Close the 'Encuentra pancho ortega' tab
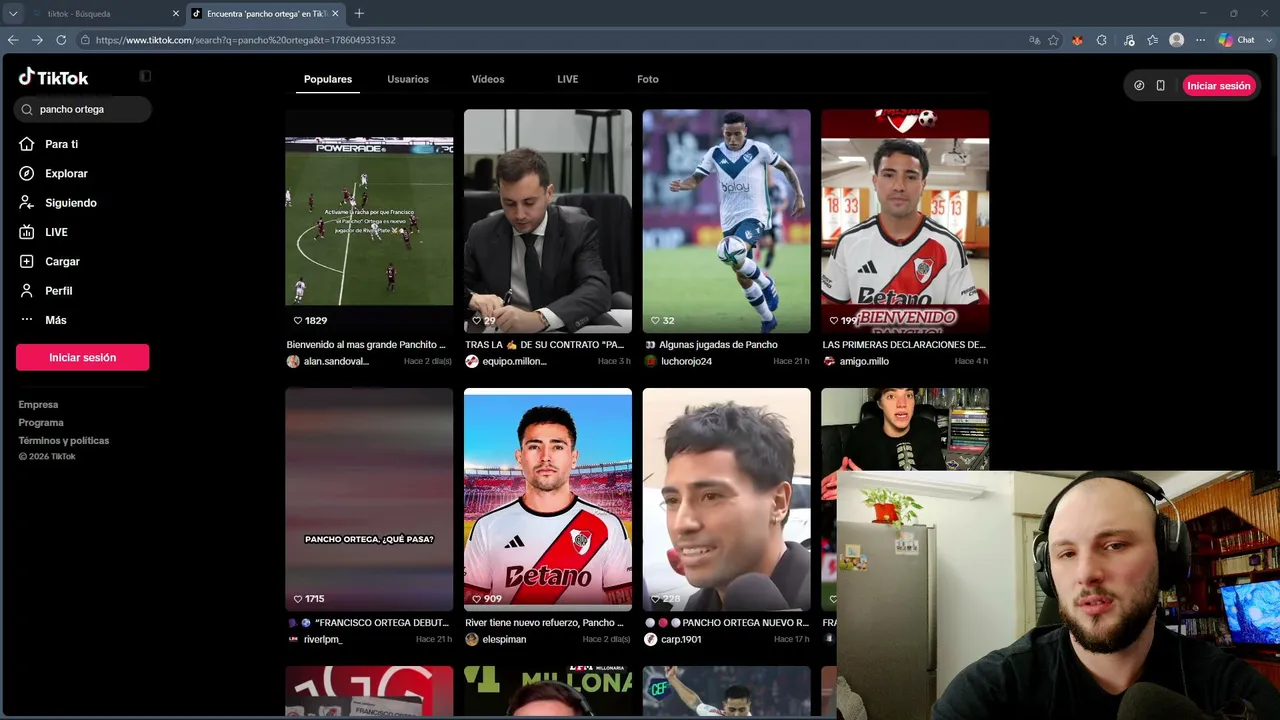 pos(335,14)
